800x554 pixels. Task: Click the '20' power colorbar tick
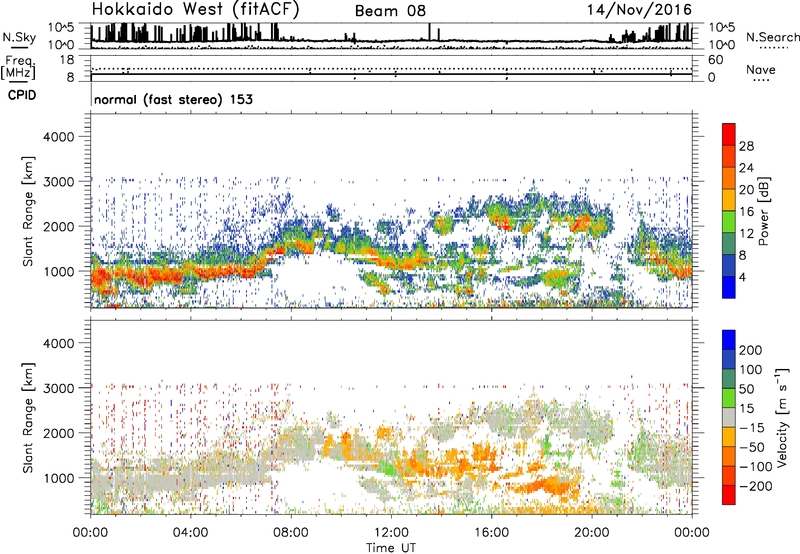746,190
